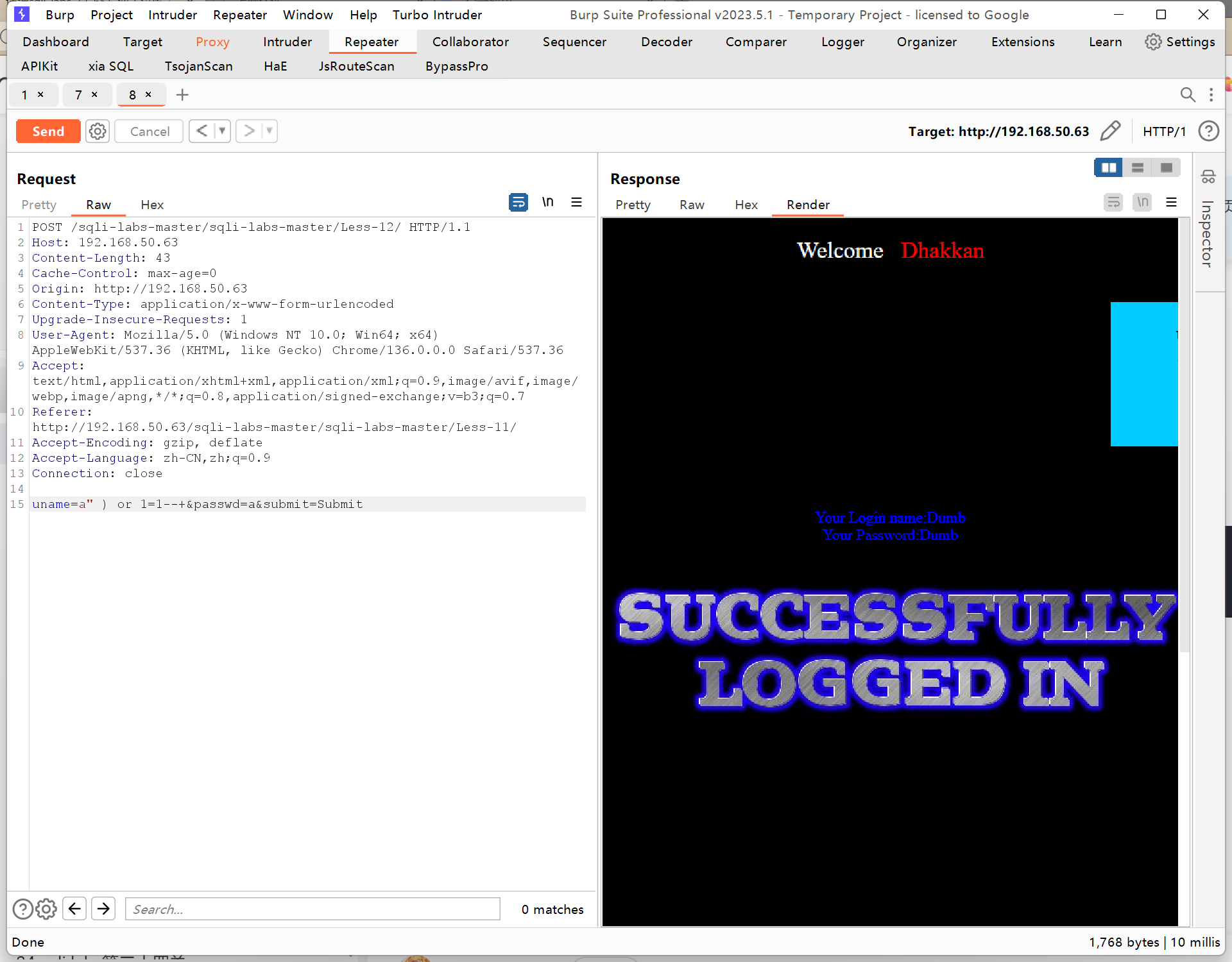Click the orange Send button
The width and height of the screenshot is (1232, 962).
[48, 131]
